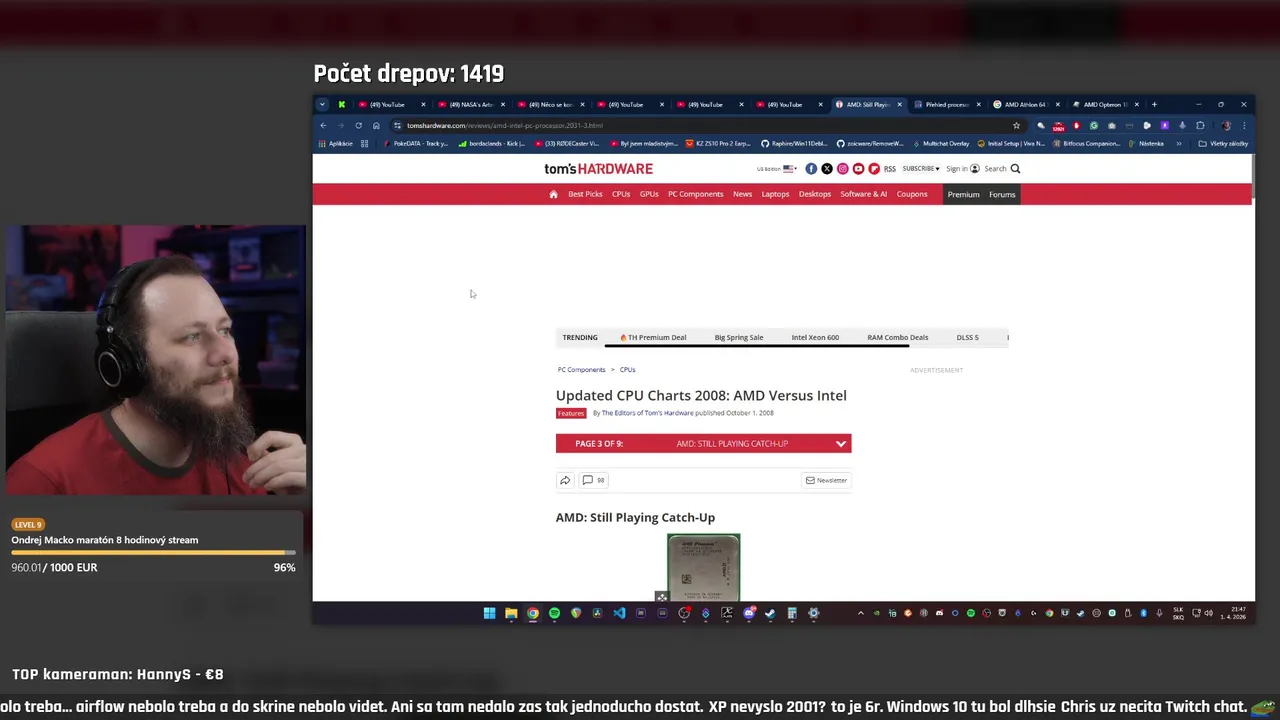This screenshot has width=1280, height=720.
Task: Open Všetky záložky bookmarks folder
Action: (1223, 144)
